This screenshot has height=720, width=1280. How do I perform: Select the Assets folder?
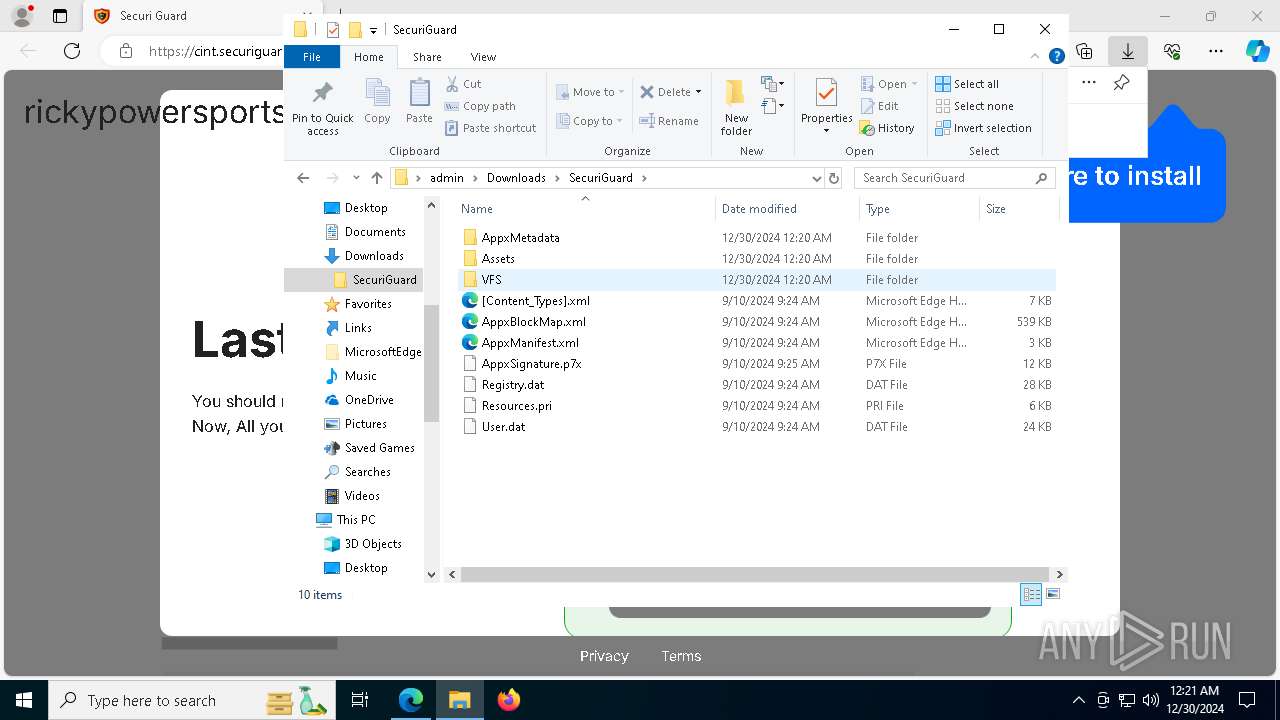coord(757,259)
